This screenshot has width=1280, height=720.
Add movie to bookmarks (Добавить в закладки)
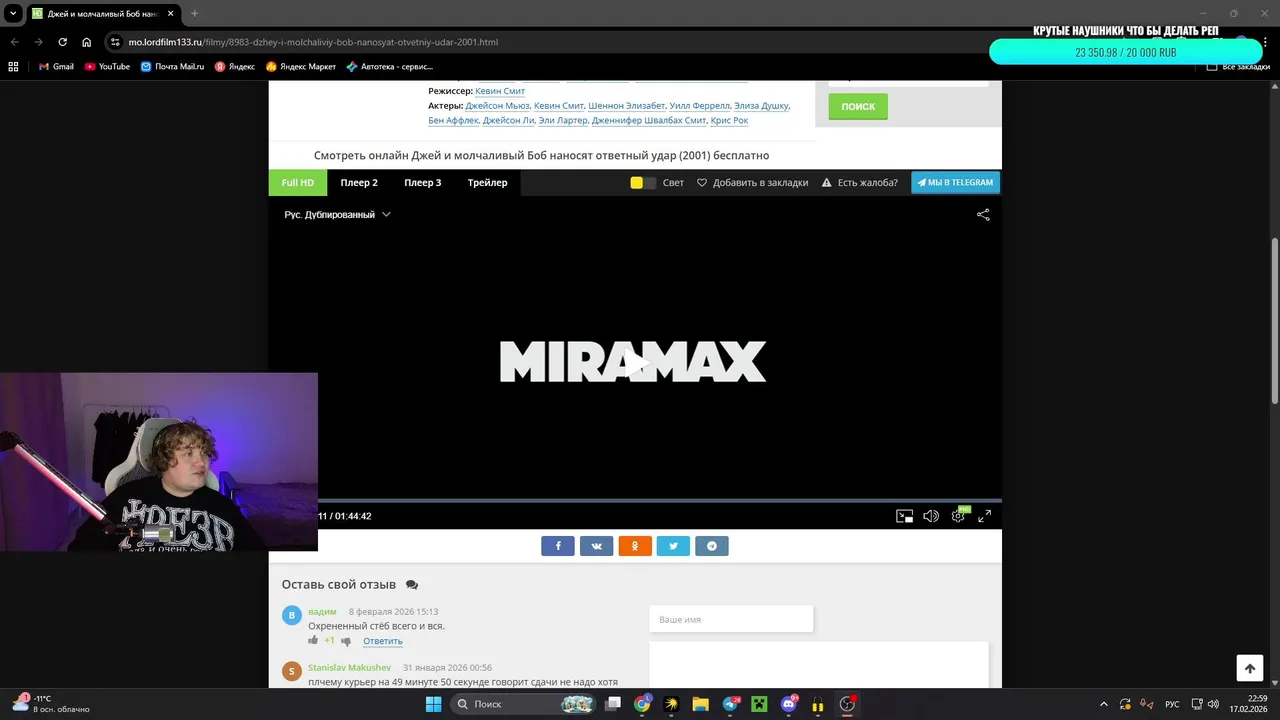tap(752, 183)
